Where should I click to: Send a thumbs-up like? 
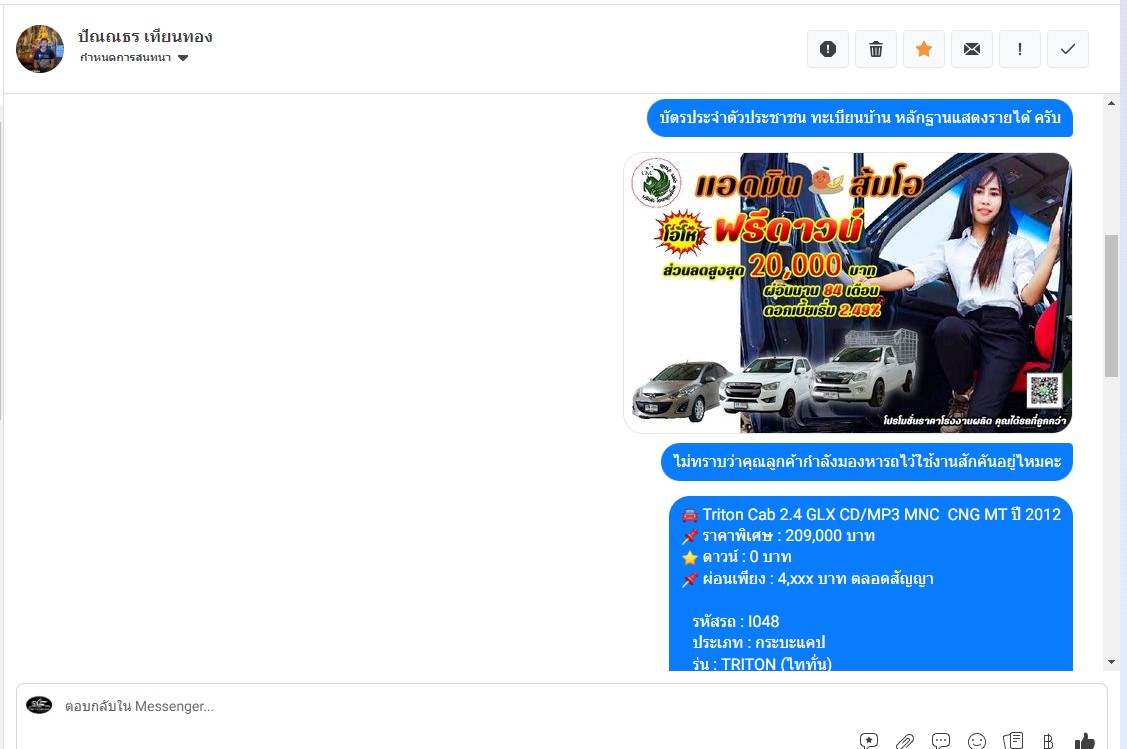point(1085,740)
